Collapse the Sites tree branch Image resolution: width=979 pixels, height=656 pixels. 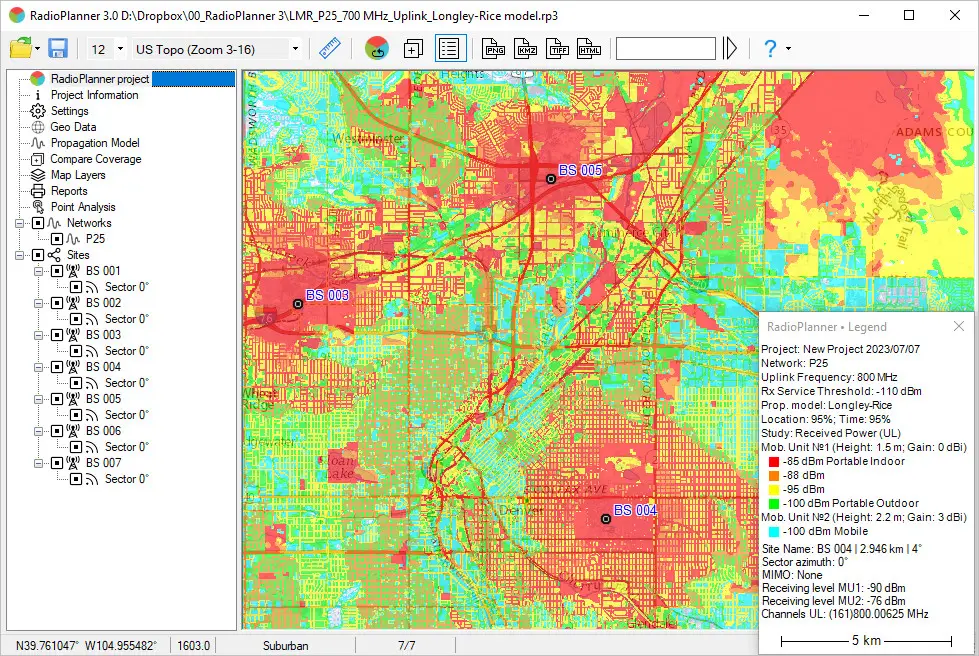click(20, 255)
